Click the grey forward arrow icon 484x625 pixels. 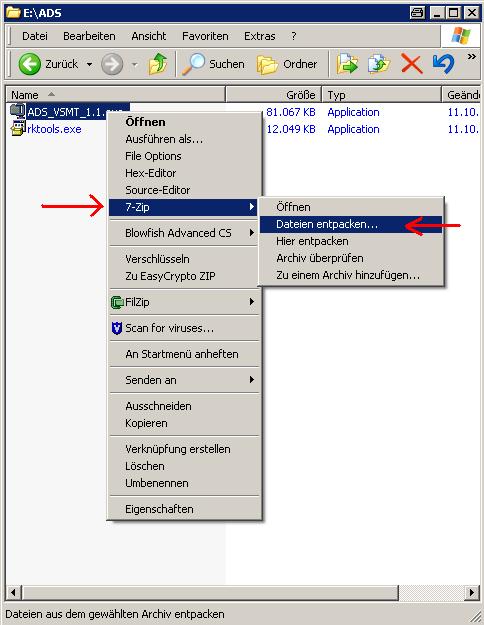tap(112, 64)
